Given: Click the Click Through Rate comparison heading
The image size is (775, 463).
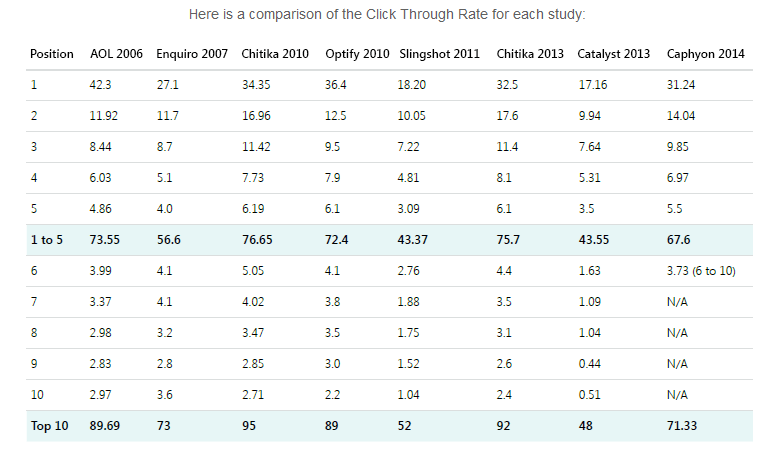Looking at the screenshot, I should [387, 15].
